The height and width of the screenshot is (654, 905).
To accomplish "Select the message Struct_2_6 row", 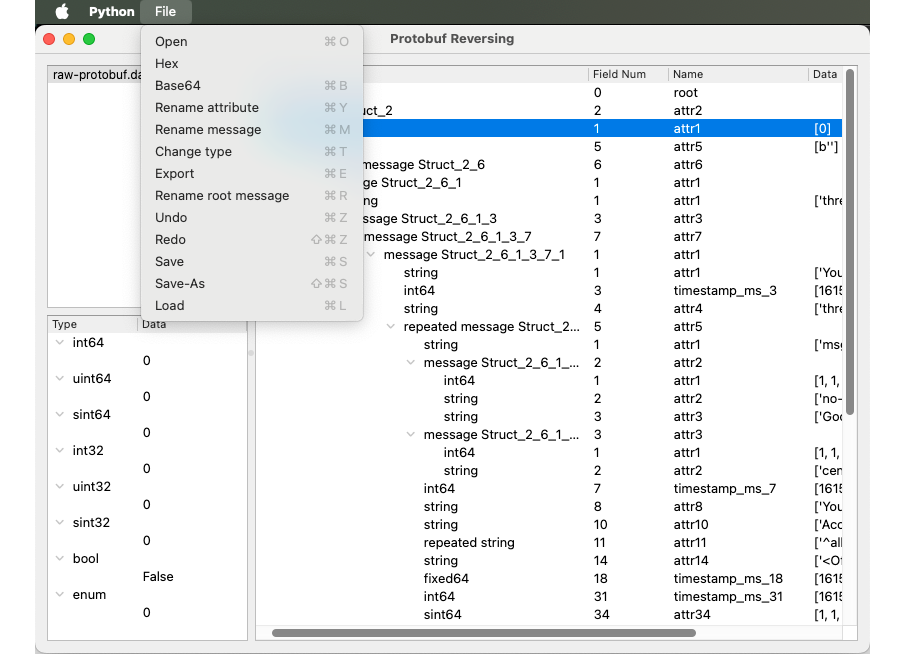I will (x=602, y=165).
